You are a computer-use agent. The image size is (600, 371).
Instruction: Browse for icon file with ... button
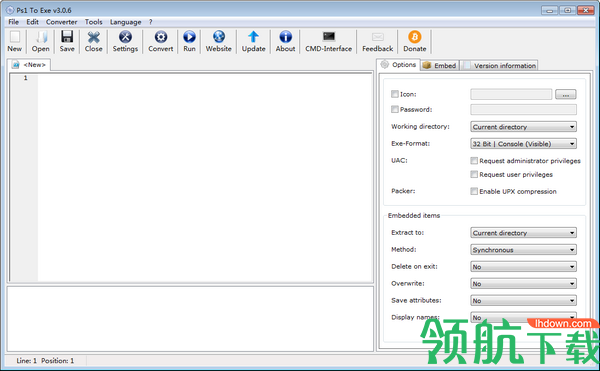[x=566, y=94]
